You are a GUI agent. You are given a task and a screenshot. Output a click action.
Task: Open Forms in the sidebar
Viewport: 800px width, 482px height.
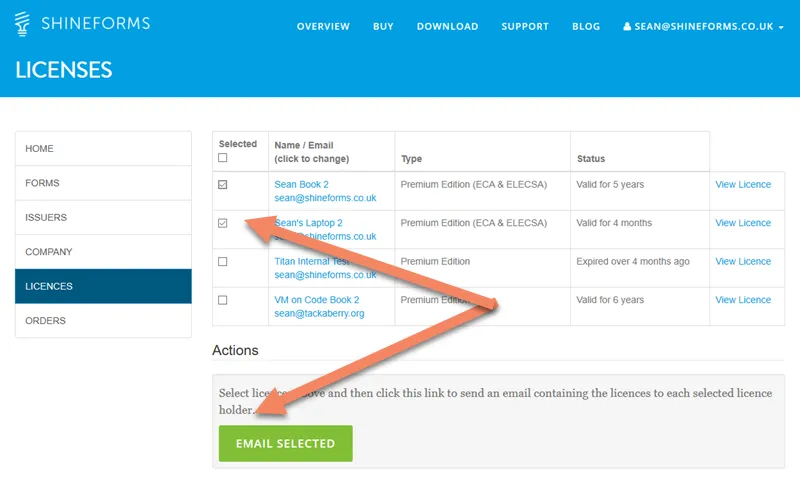pos(104,183)
